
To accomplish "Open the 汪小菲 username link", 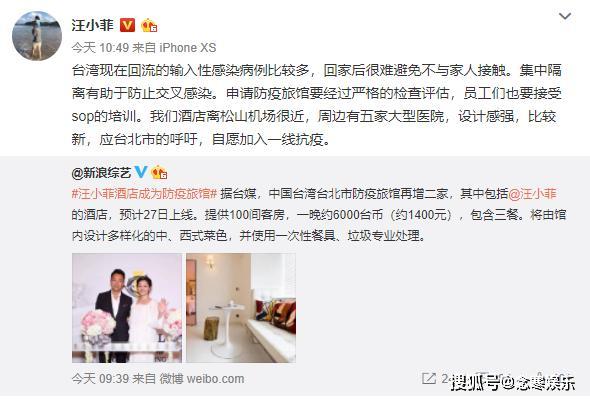I will click(93, 25).
